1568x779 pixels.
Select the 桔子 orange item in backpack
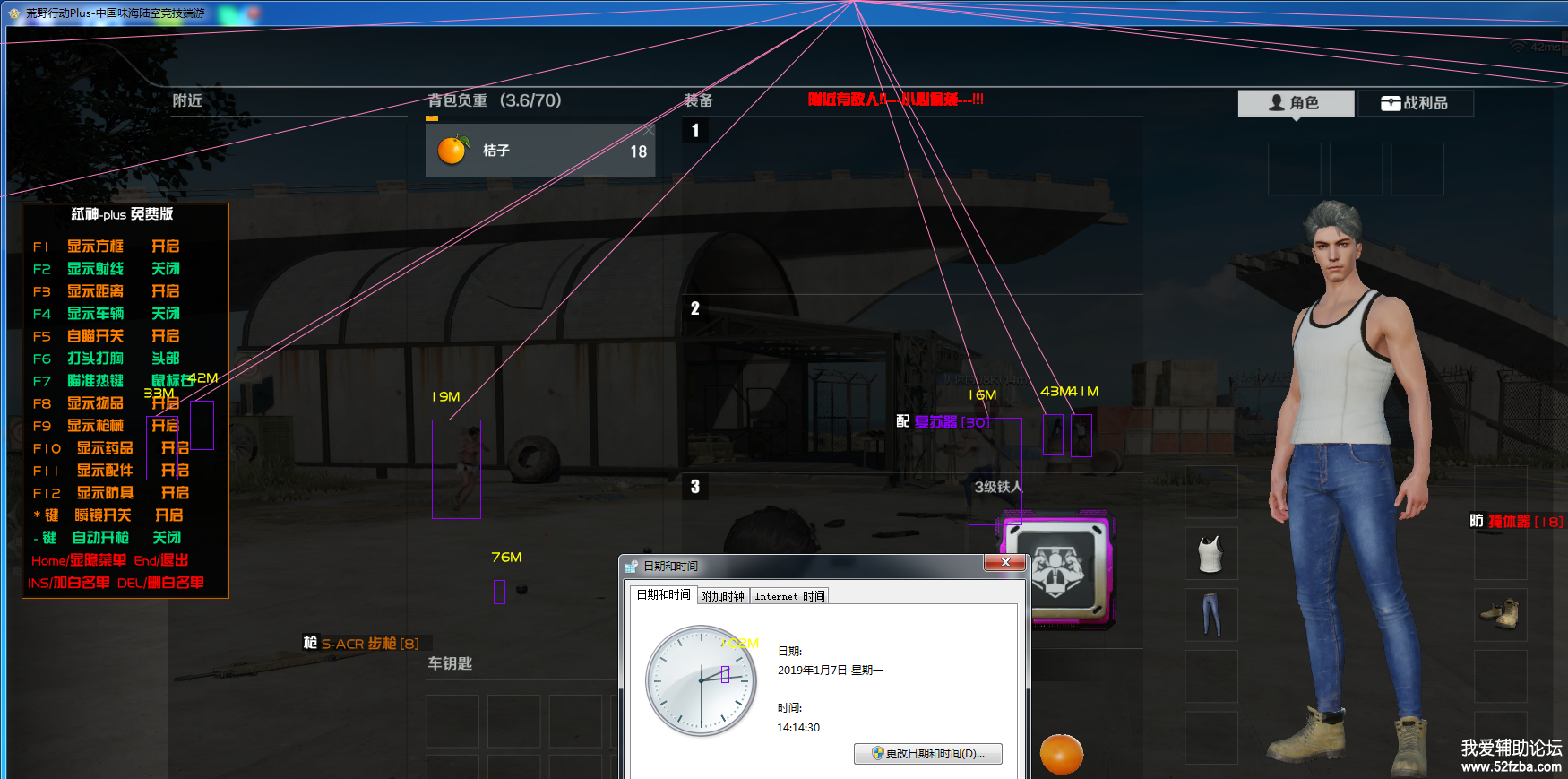pyautogui.click(x=540, y=151)
